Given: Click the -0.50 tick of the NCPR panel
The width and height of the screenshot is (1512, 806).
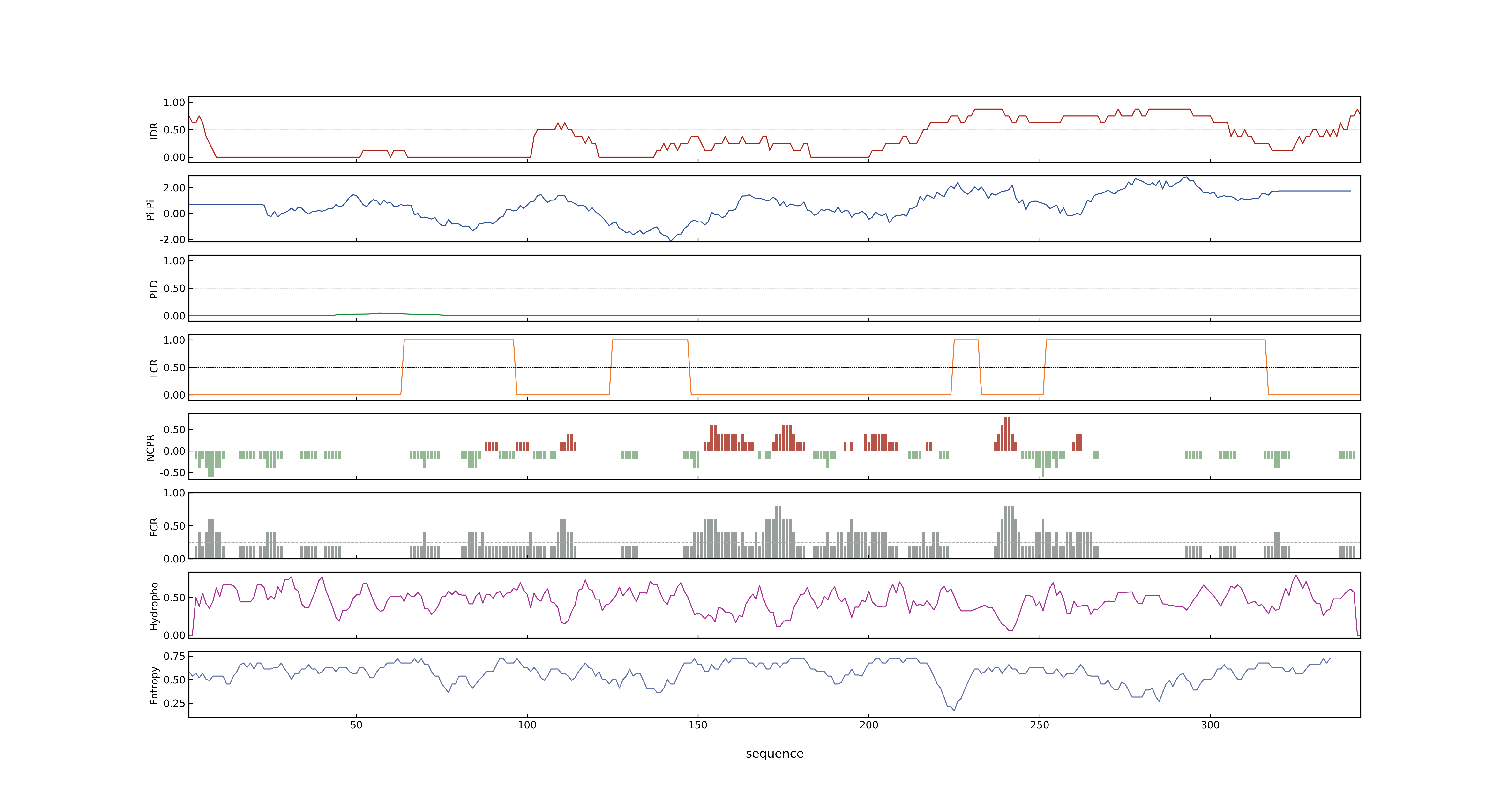Looking at the screenshot, I should 172,473.
